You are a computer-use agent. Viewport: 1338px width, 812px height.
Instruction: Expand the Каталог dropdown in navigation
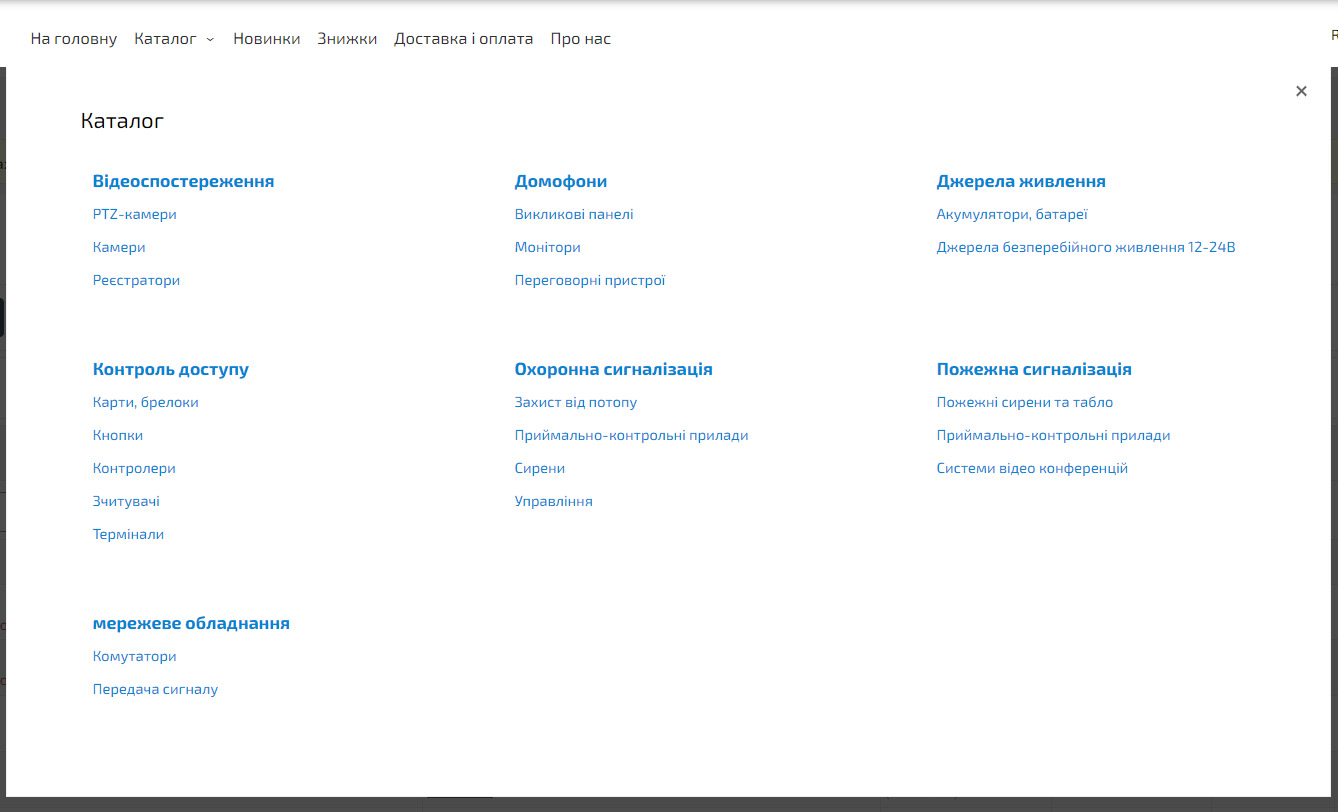174,39
